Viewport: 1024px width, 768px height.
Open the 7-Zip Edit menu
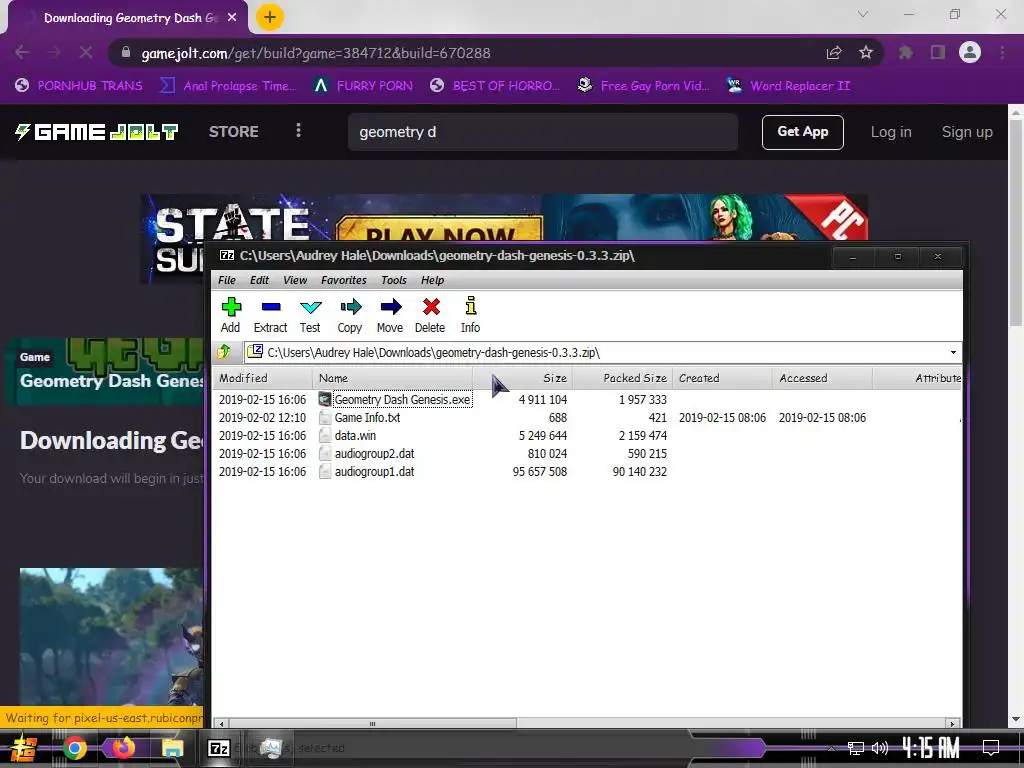point(259,280)
